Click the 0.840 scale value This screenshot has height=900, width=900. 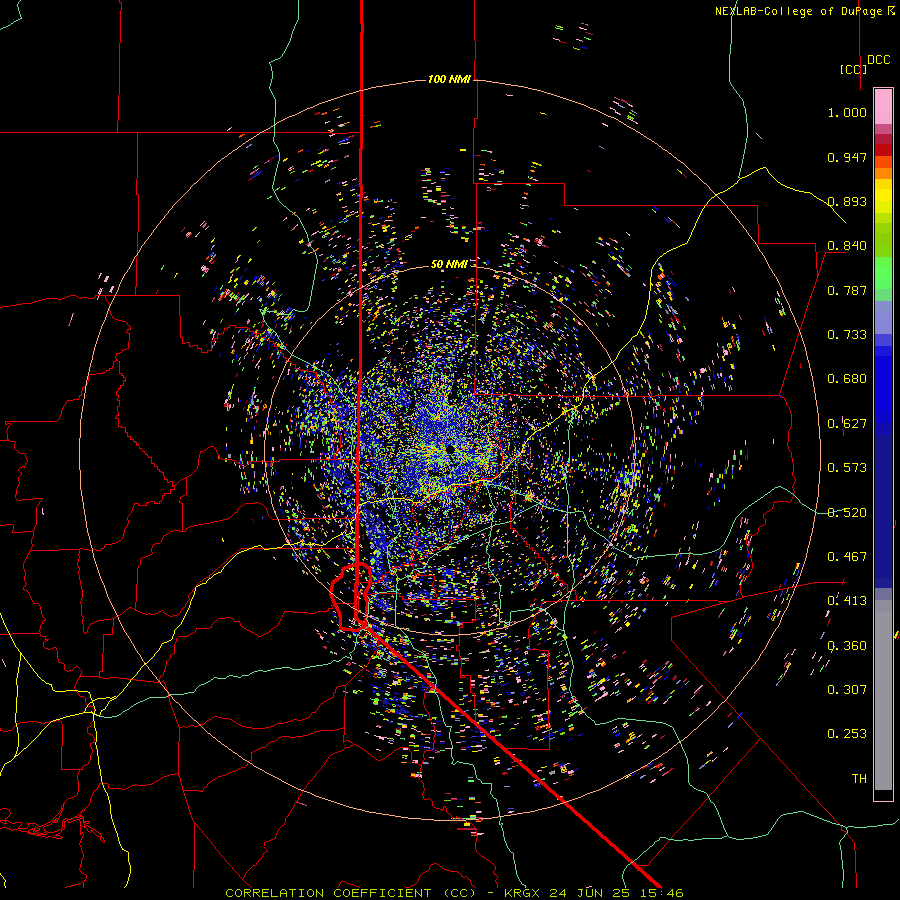pos(847,246)
